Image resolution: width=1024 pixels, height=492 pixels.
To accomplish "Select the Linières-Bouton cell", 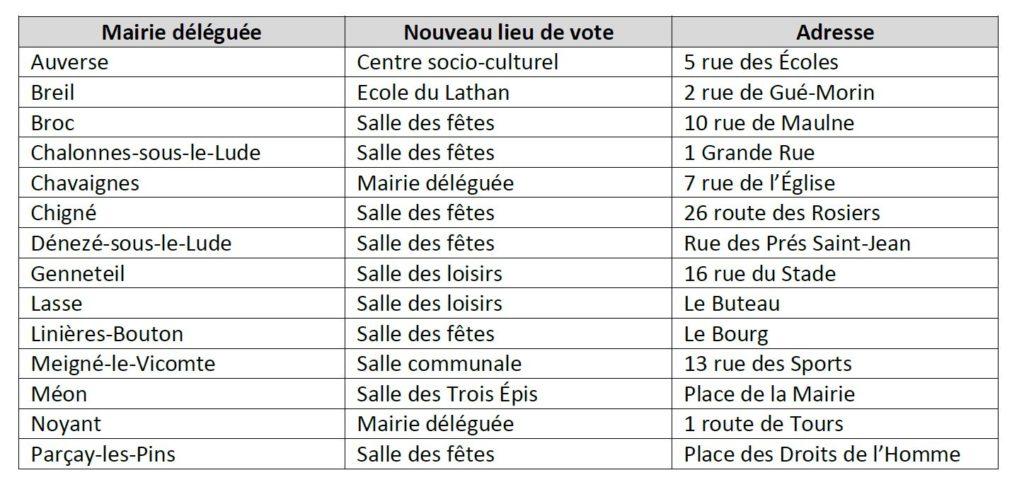I will coord(182,334).
